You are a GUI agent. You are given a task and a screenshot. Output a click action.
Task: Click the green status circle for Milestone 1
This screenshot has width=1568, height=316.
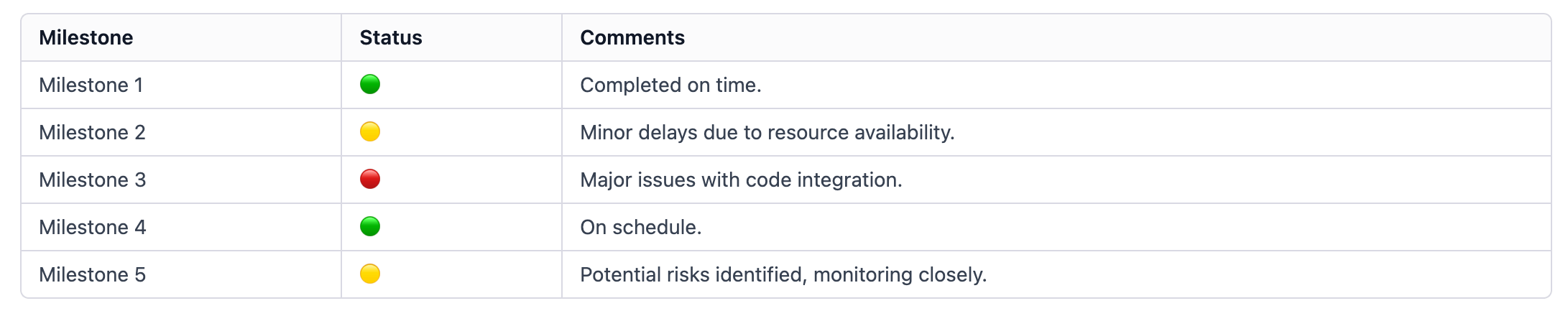pos(370,85)
